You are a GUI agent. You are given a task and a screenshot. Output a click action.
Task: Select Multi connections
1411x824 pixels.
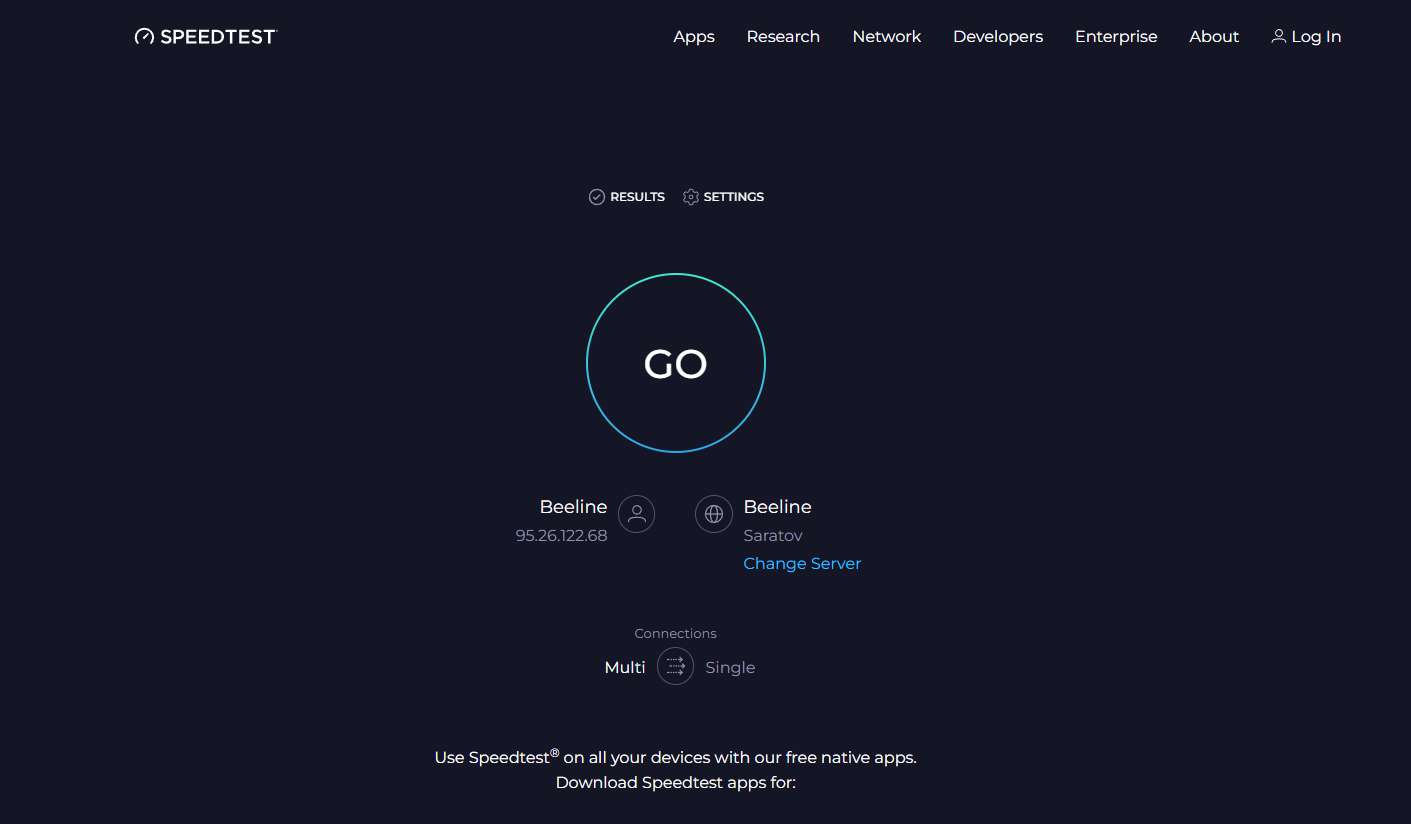point(625,667)
